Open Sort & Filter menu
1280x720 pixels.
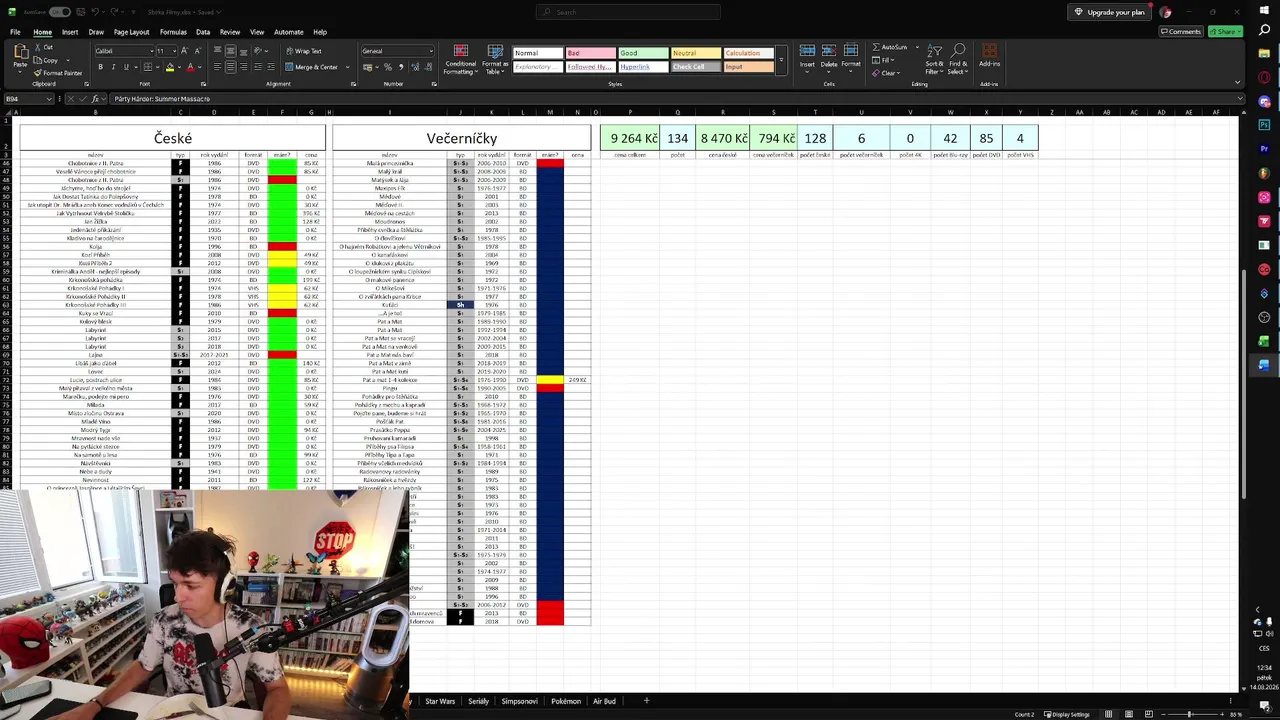point(934,59)
